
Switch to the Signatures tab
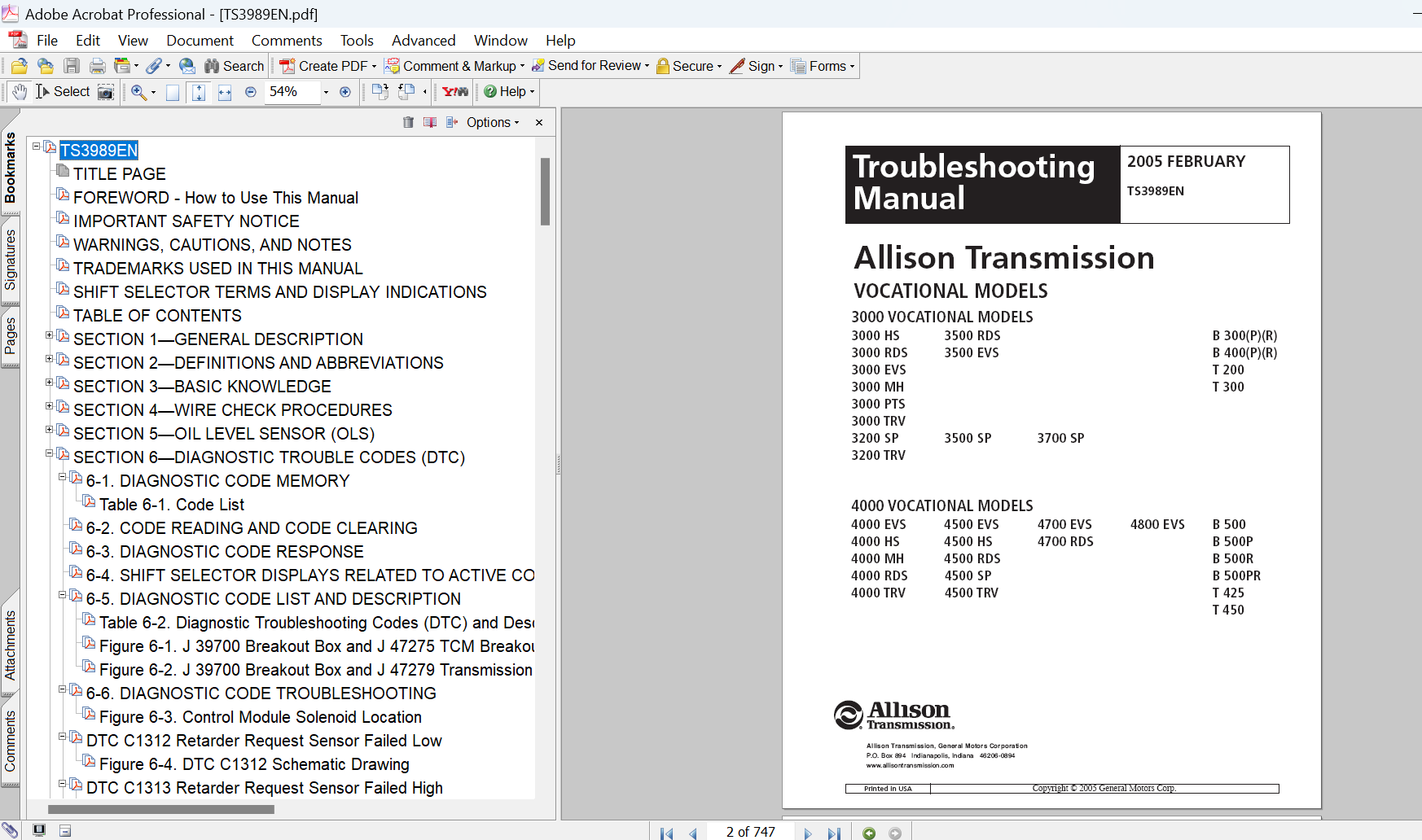[11, 260]
